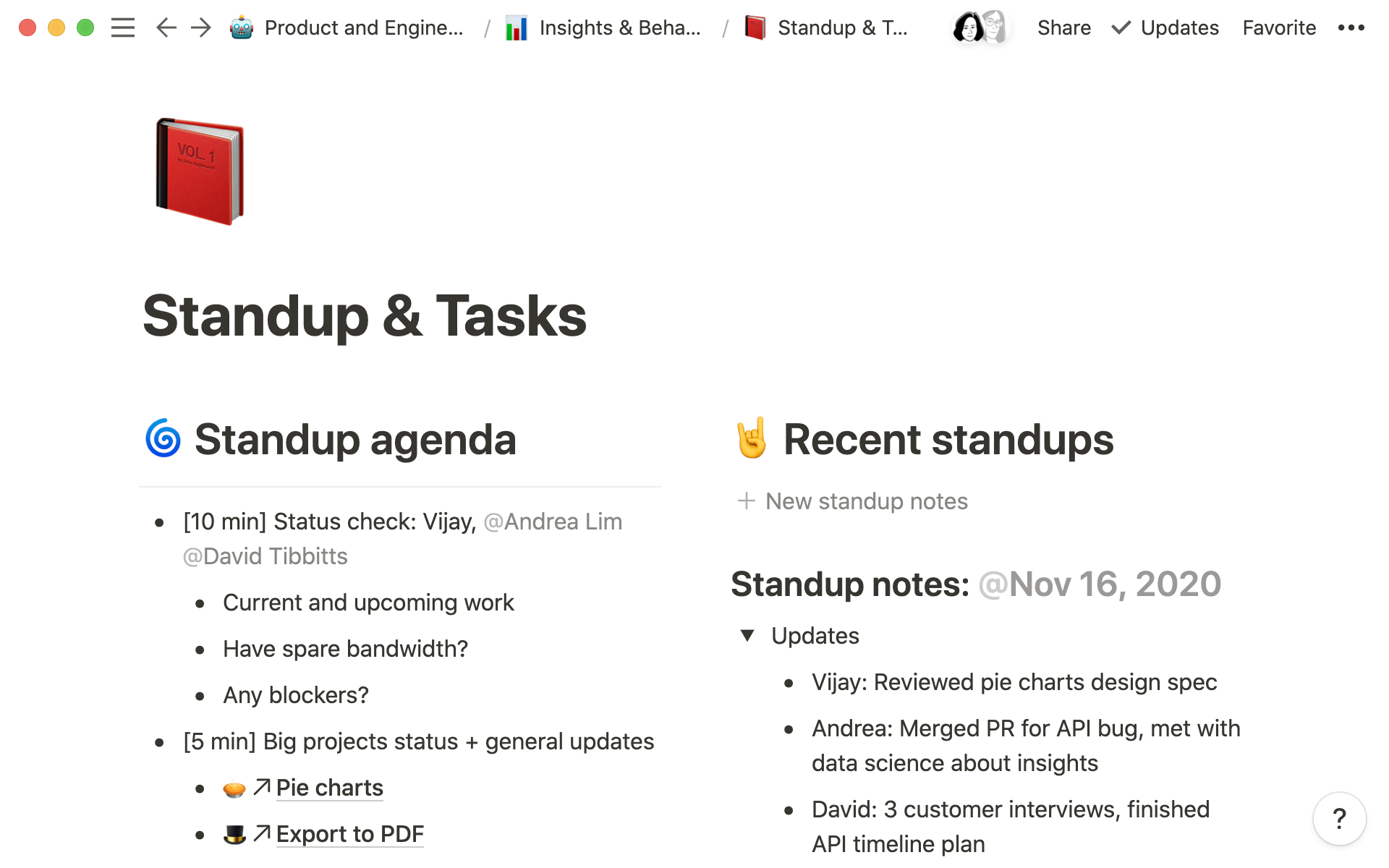The height and width of the screenshot is (868, 1389).
Task: Click the Standup & Tasks page title
Action: [x=365, y=316]
